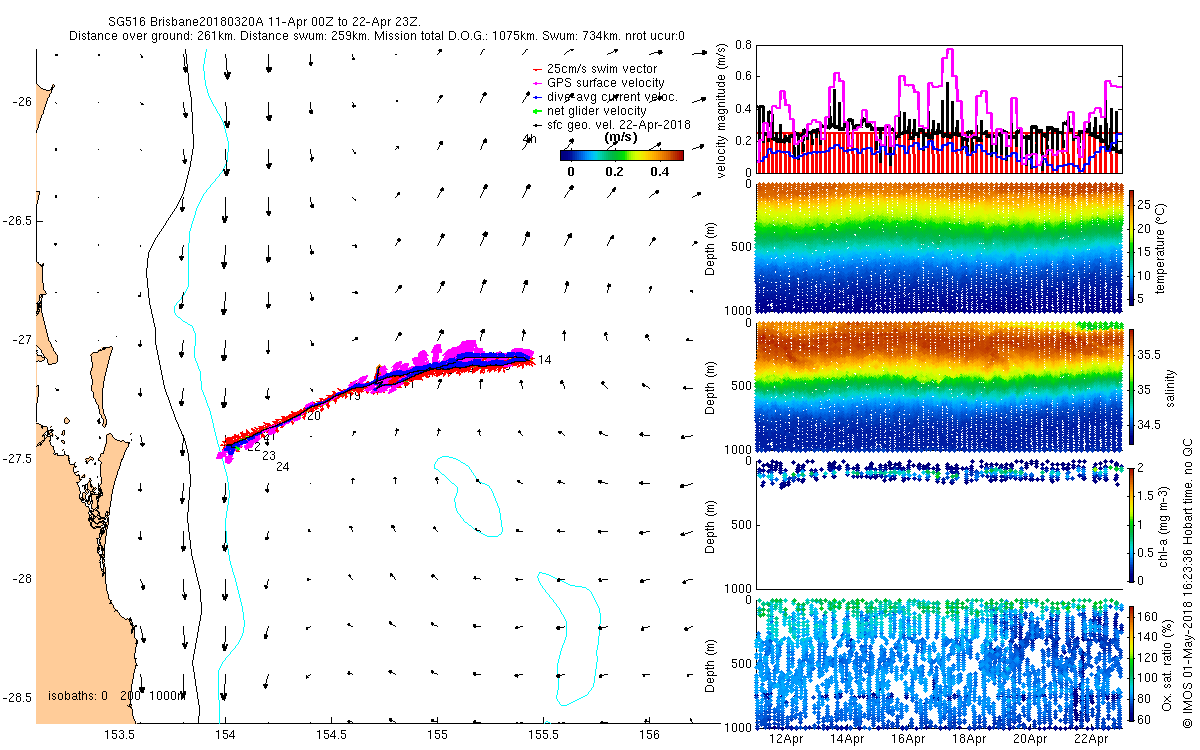Click the 153.5 longitude tick label
Viewport: 1200px width, 750px height.
click(x=119, y=735)
